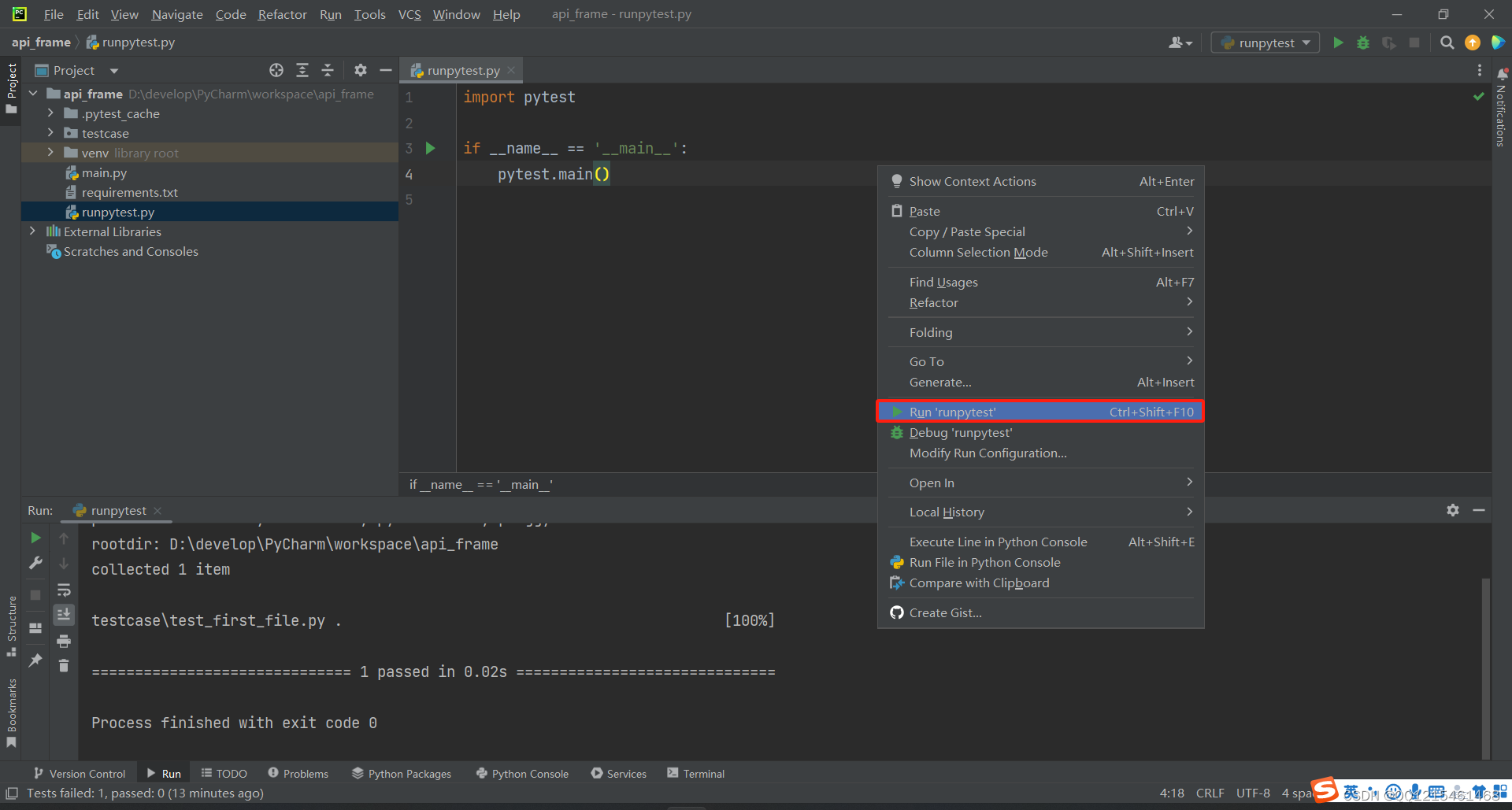Select requirements.txt in the project tree
This screenshot has width=1512, height=810.
pos(130,192)
